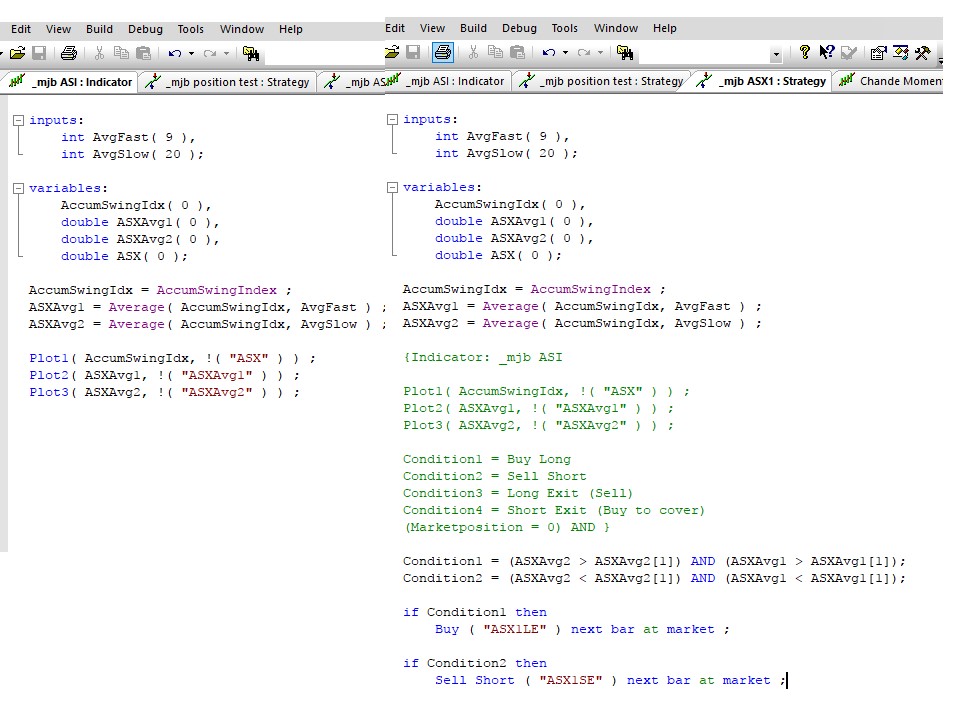Open the Tools menu in left window
Viewport: 960px width, 720px height.
pyautogui.click(x=190, y=29)
